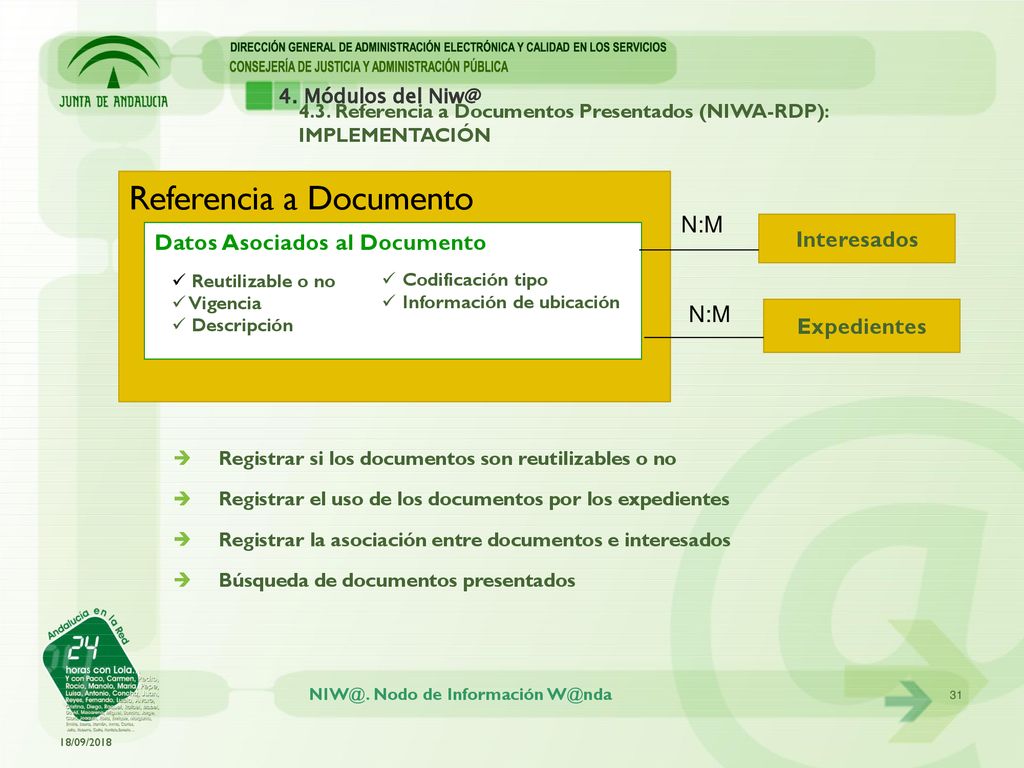The height and width of the screenshot is (768, 1024).
Task: Click arrow bullet before 'Registrar la asociación'
Action: click(182, 539)
